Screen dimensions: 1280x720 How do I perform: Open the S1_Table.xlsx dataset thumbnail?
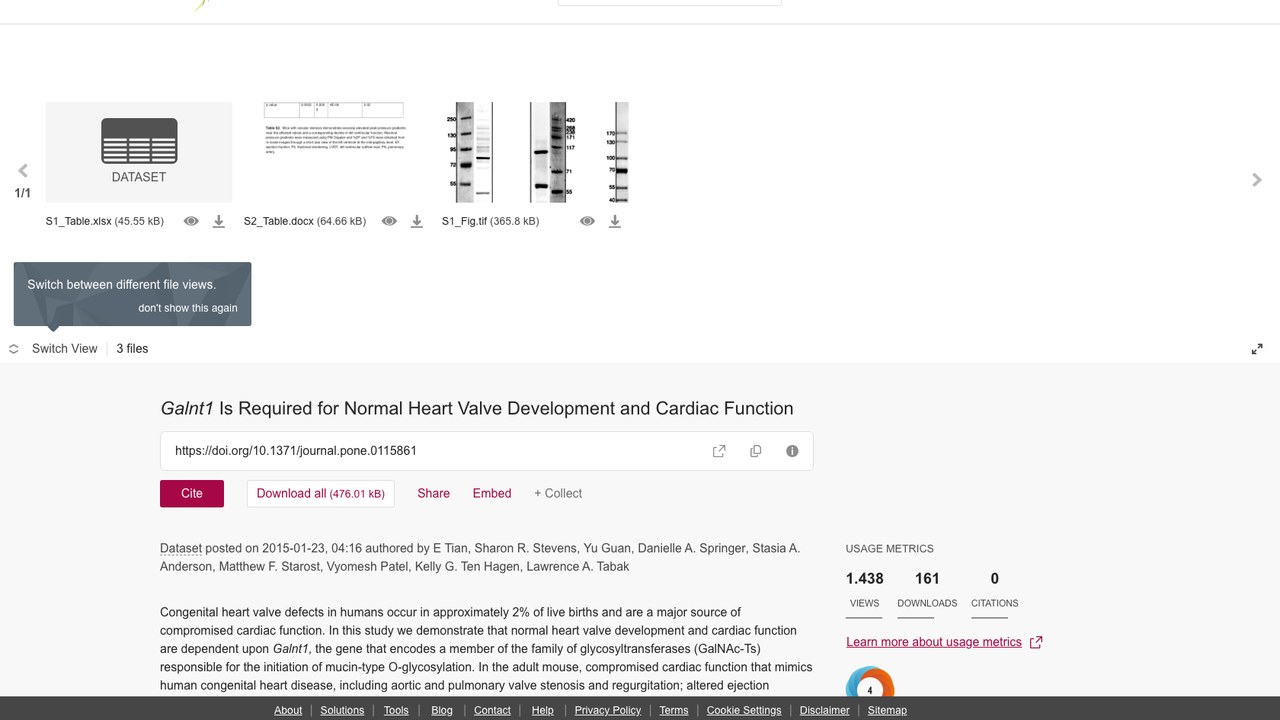tap(139, 152)
